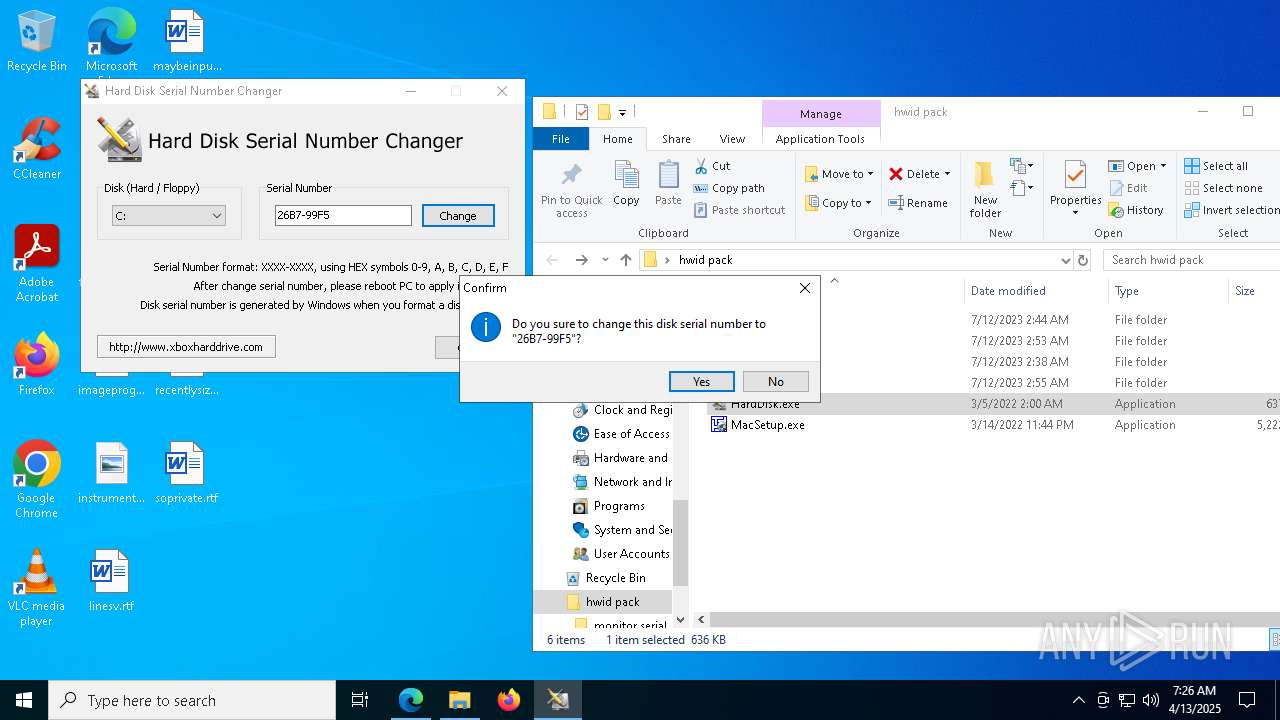Screen dimensions: 1280x720
Task: Click the Paste icon in the ribbon
Action: (x=668, y=184)
